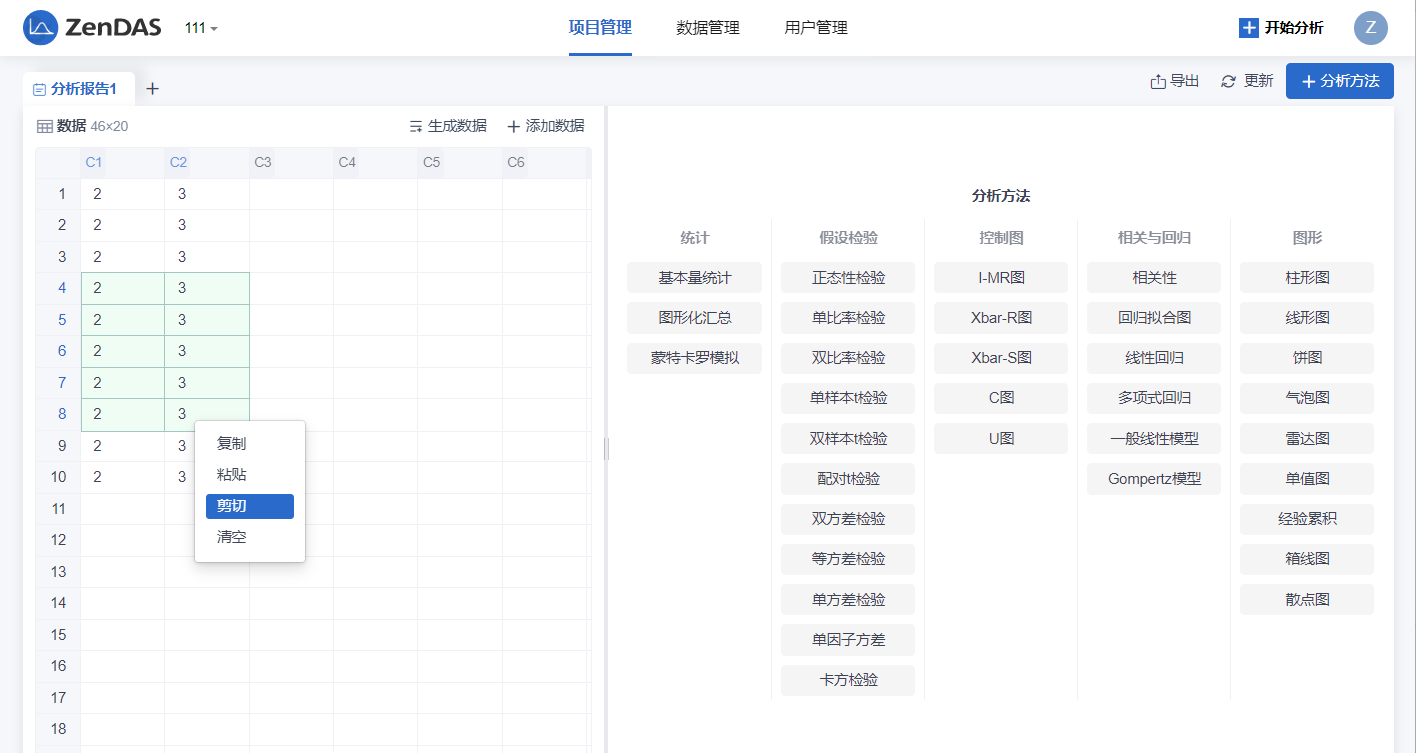Click the ZenDAS logo icon
The image size is (1416, 753).
[40, 28]
